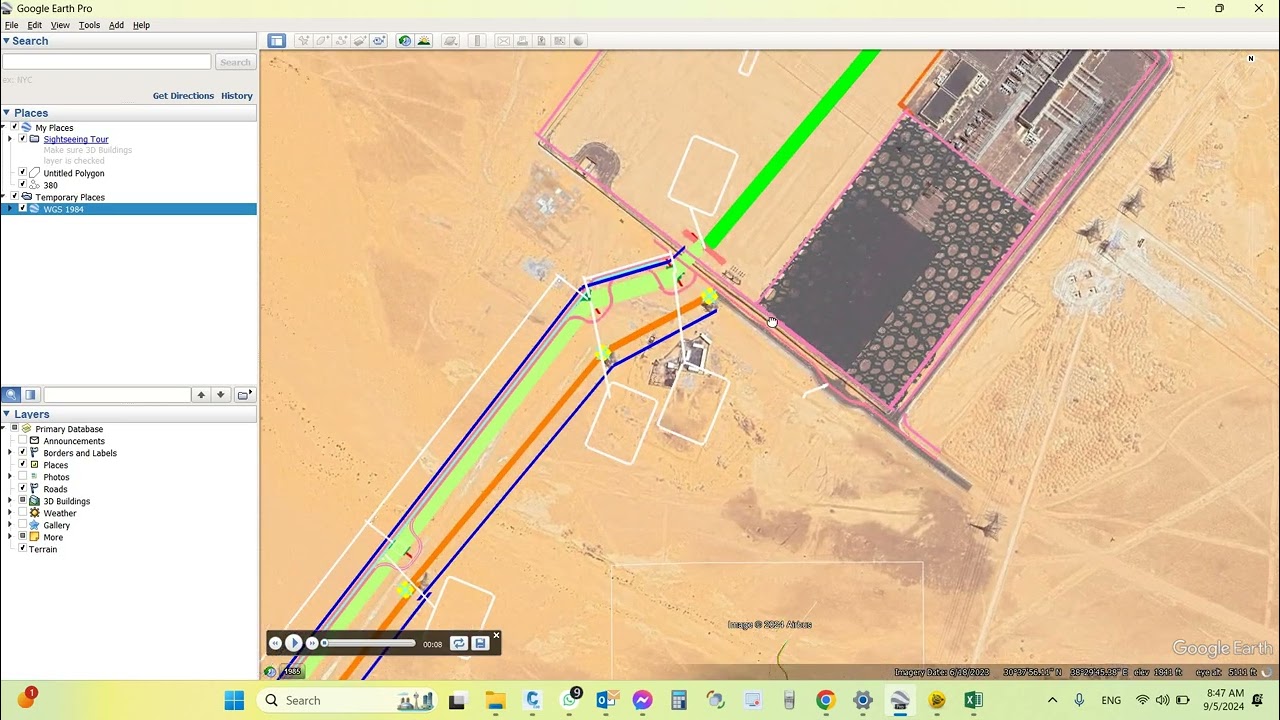This screenshot has height=720, width=1280.
Task: Click the Search button
Action: tap(235, 62)
